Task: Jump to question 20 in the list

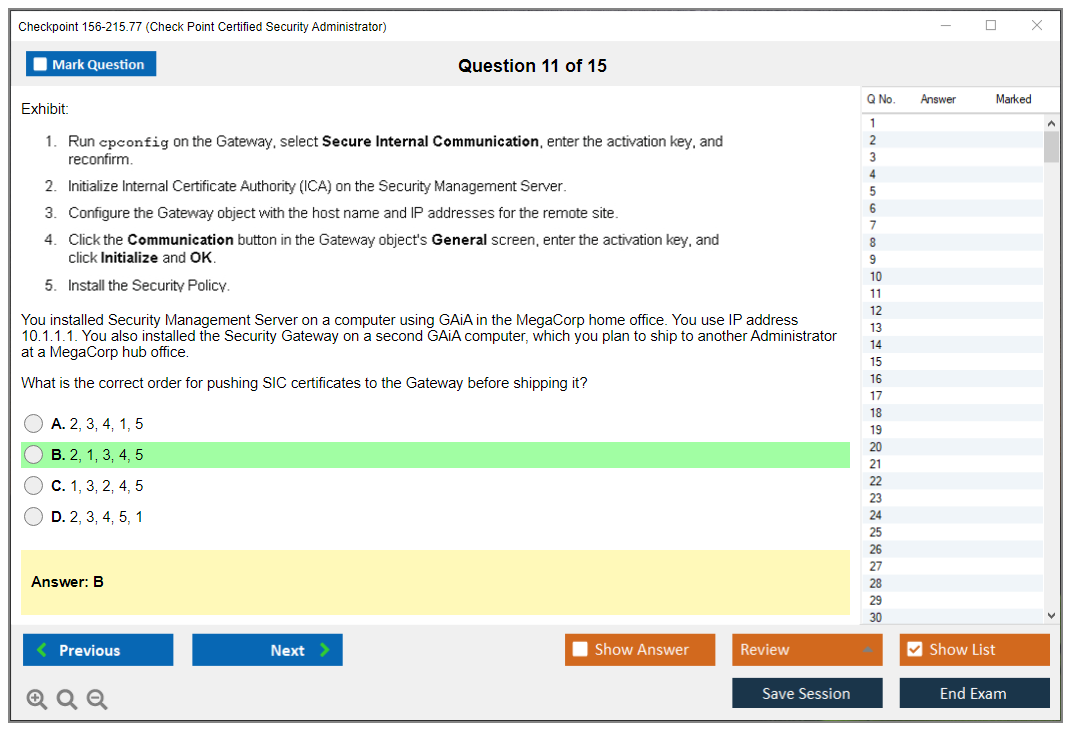Action: (x=876, y=447)
